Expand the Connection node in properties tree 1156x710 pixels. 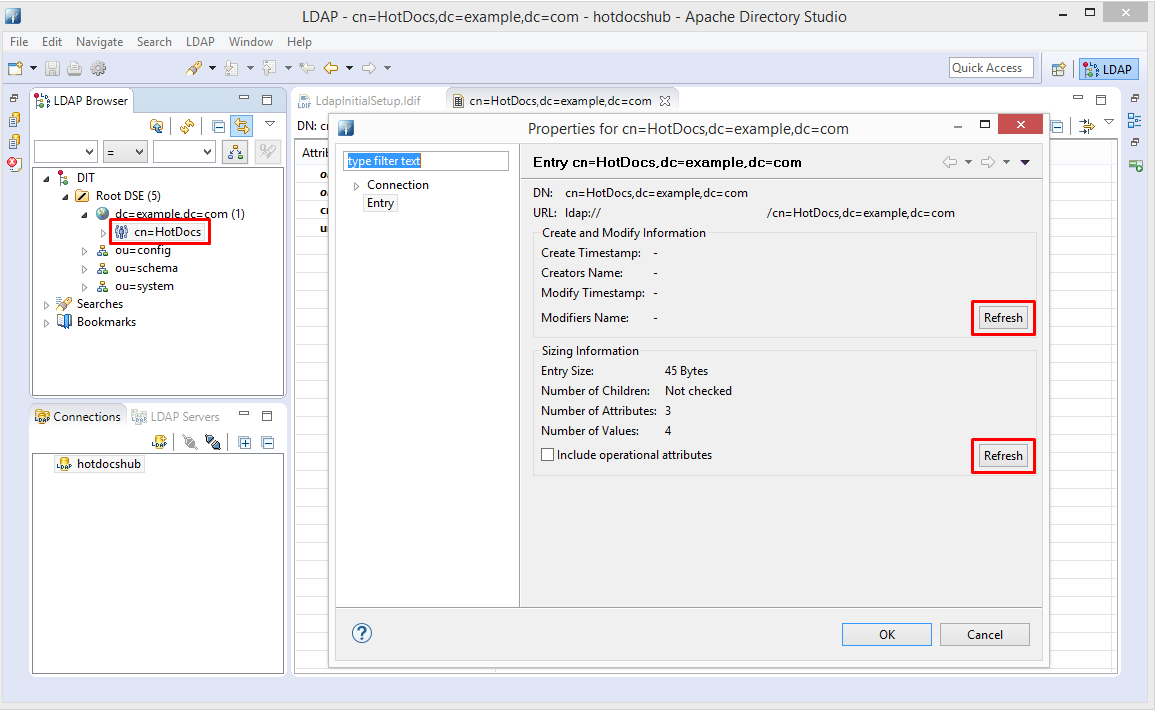357,186
